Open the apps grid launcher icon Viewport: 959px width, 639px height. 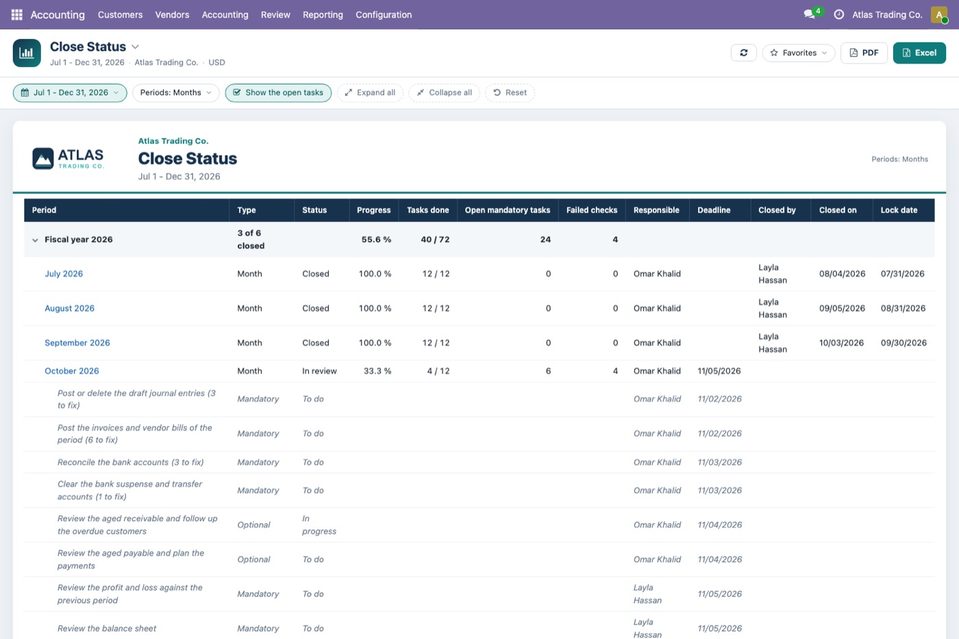pos(17,15)
